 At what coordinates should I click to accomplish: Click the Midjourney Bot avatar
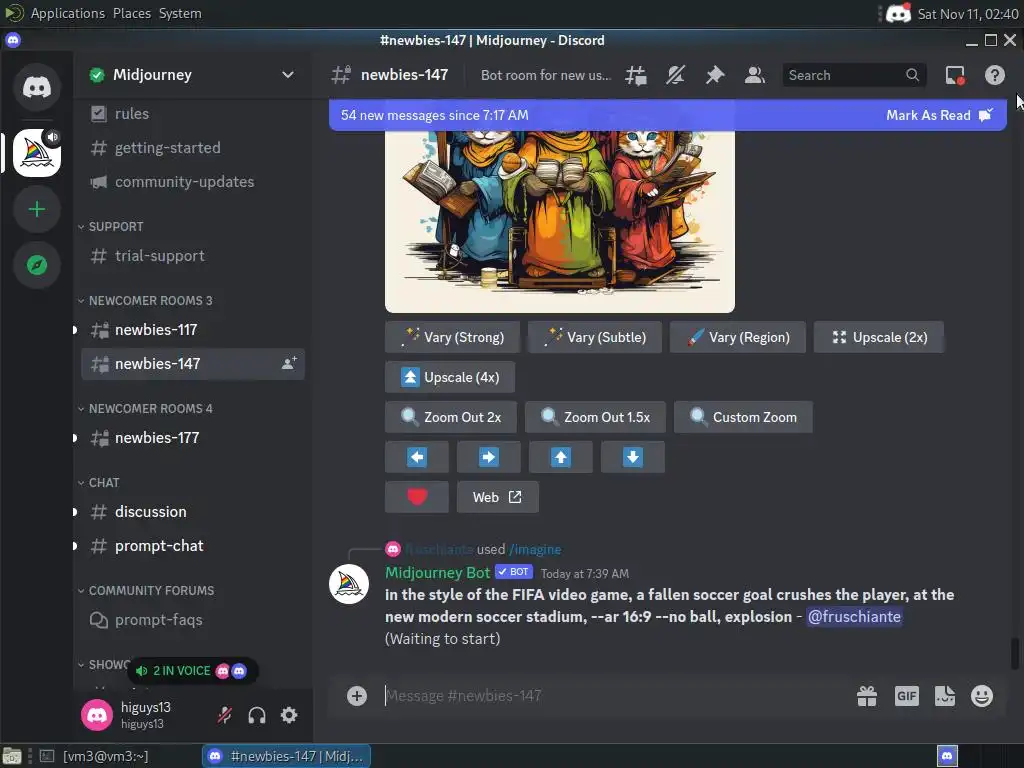[x=349, y=584]
